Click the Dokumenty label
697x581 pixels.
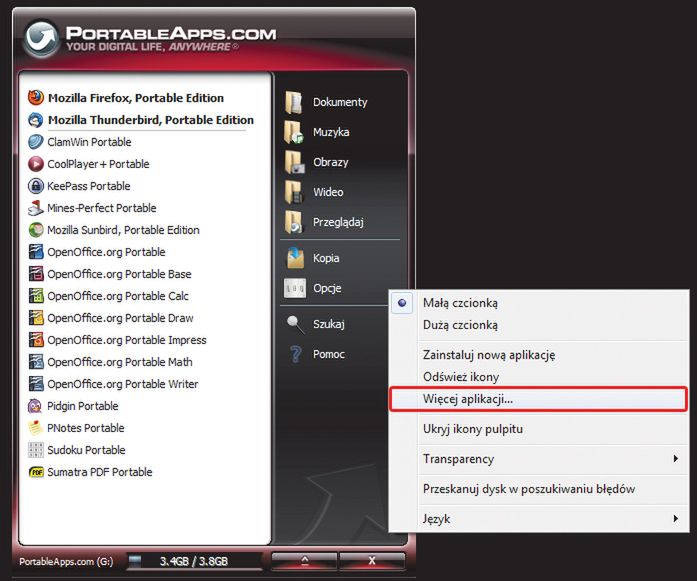pyautogui.click(x=340, y=102)
